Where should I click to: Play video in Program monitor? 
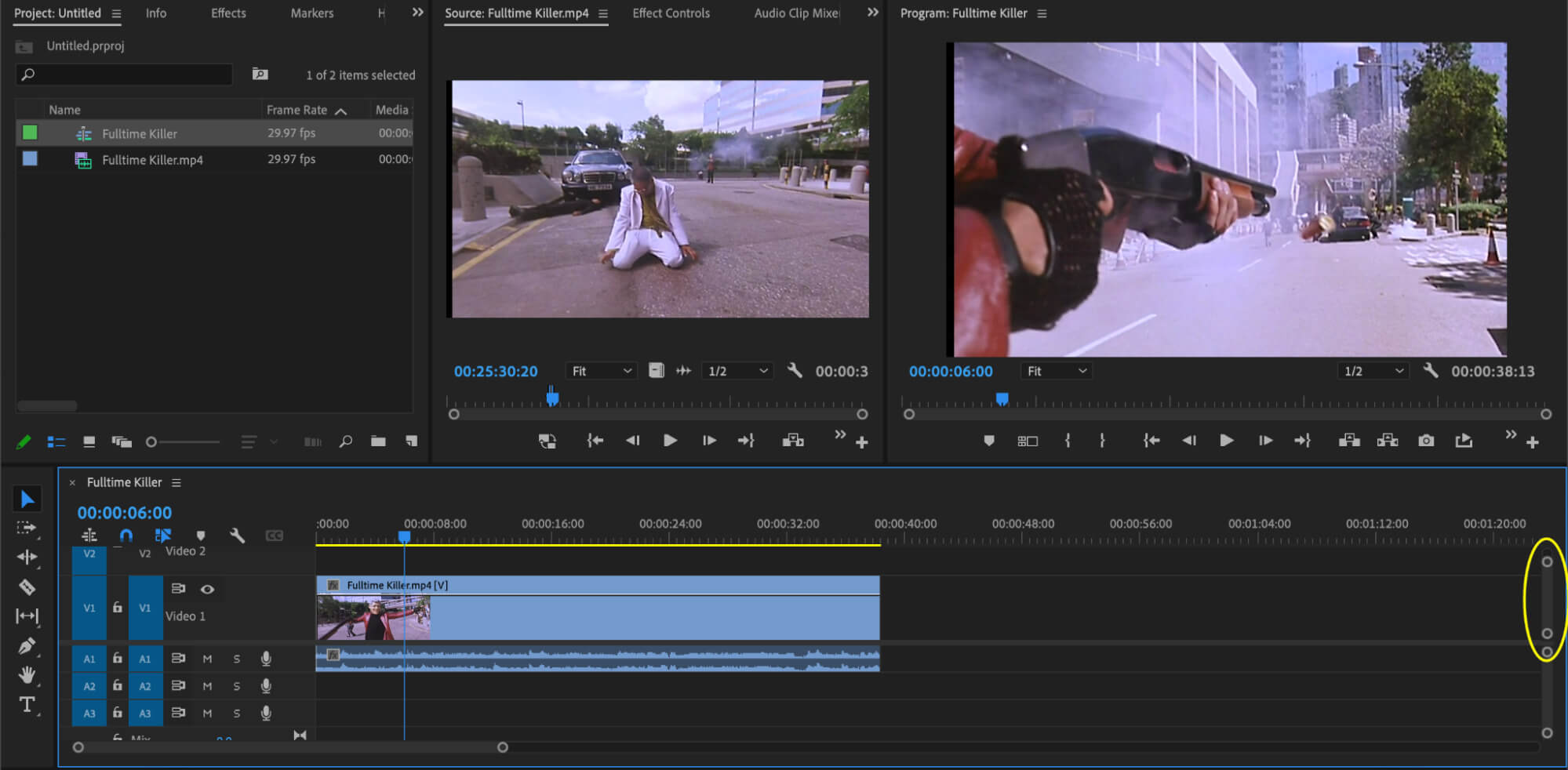click(1227, 441)
